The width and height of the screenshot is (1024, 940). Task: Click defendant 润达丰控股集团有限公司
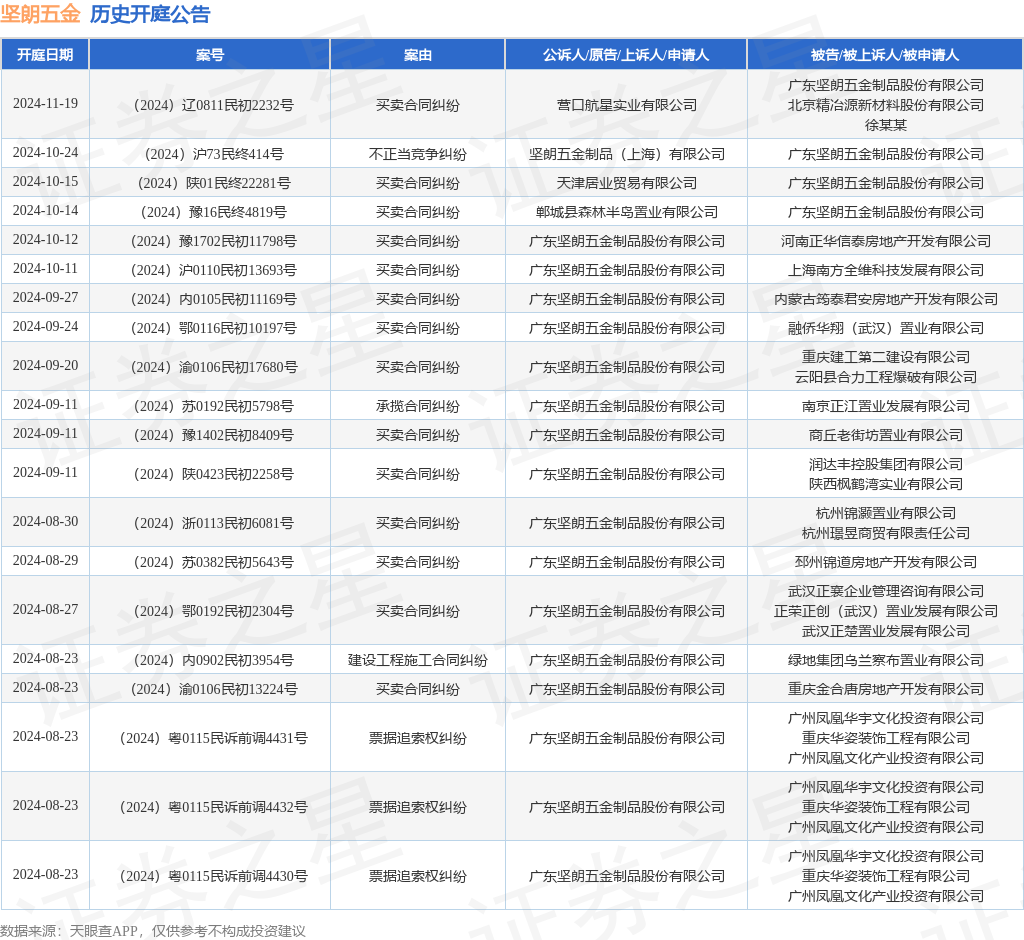(x=886, y=464)
